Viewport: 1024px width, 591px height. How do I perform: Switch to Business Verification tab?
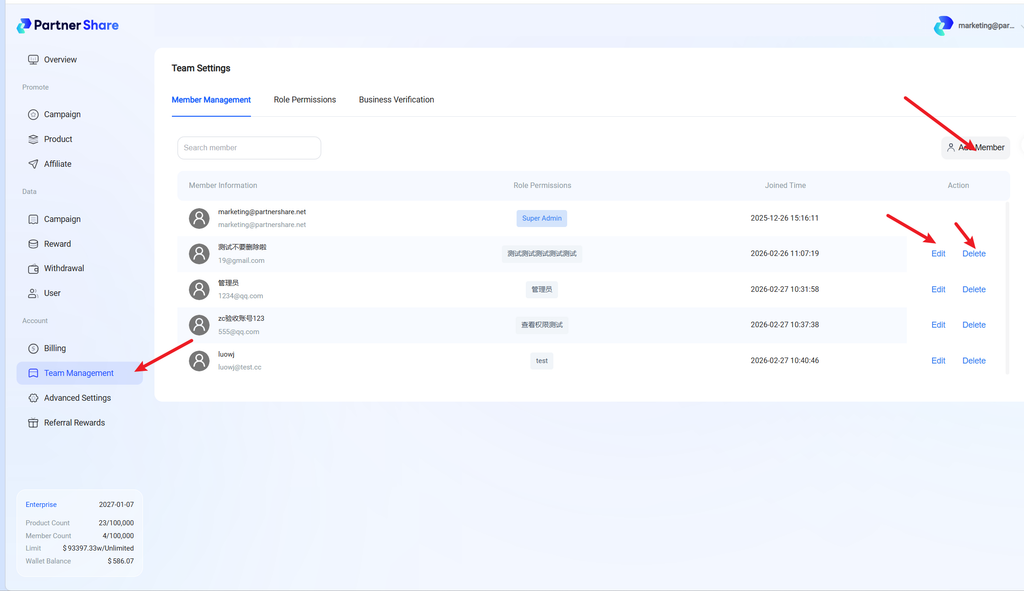(x=396, y=100)
